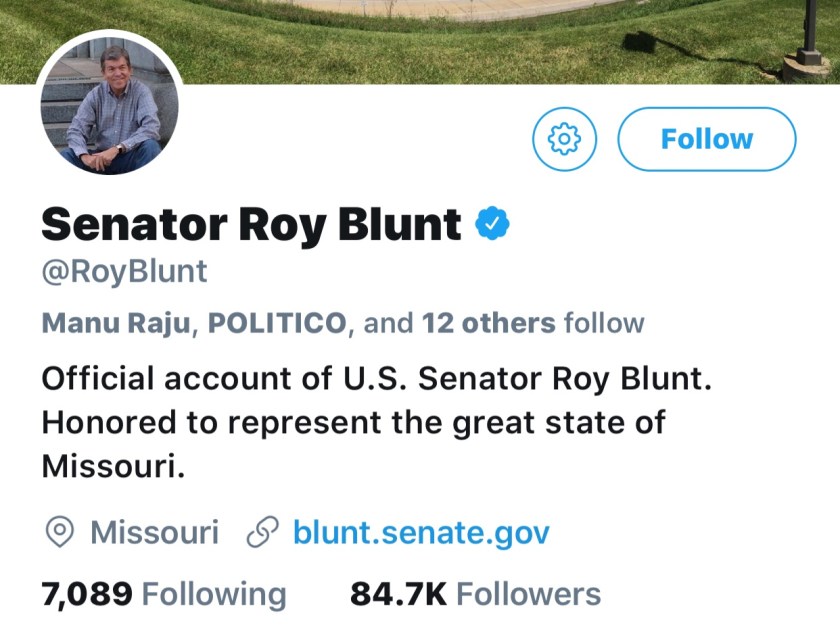Click the word follow after 12 others
Image resolution: width=840 pixels, height=642 pixels.
click(x=604, y=323)
